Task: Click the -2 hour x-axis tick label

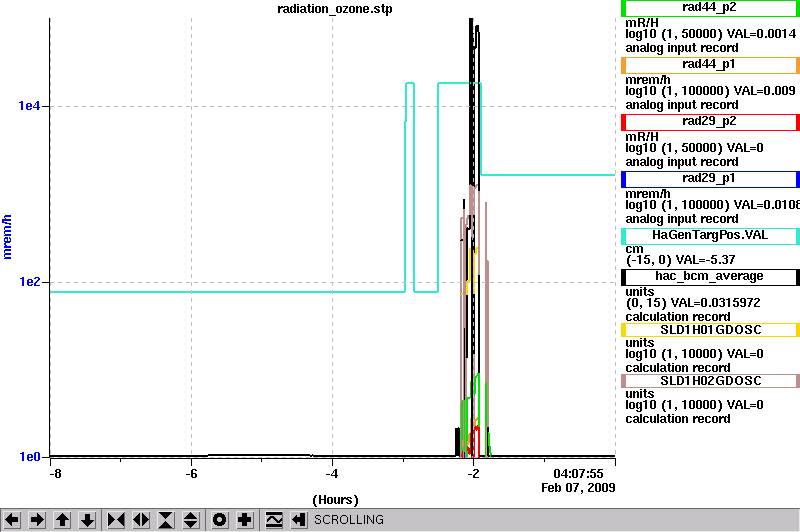Action: pyautogui.click(x=473, y=474)
